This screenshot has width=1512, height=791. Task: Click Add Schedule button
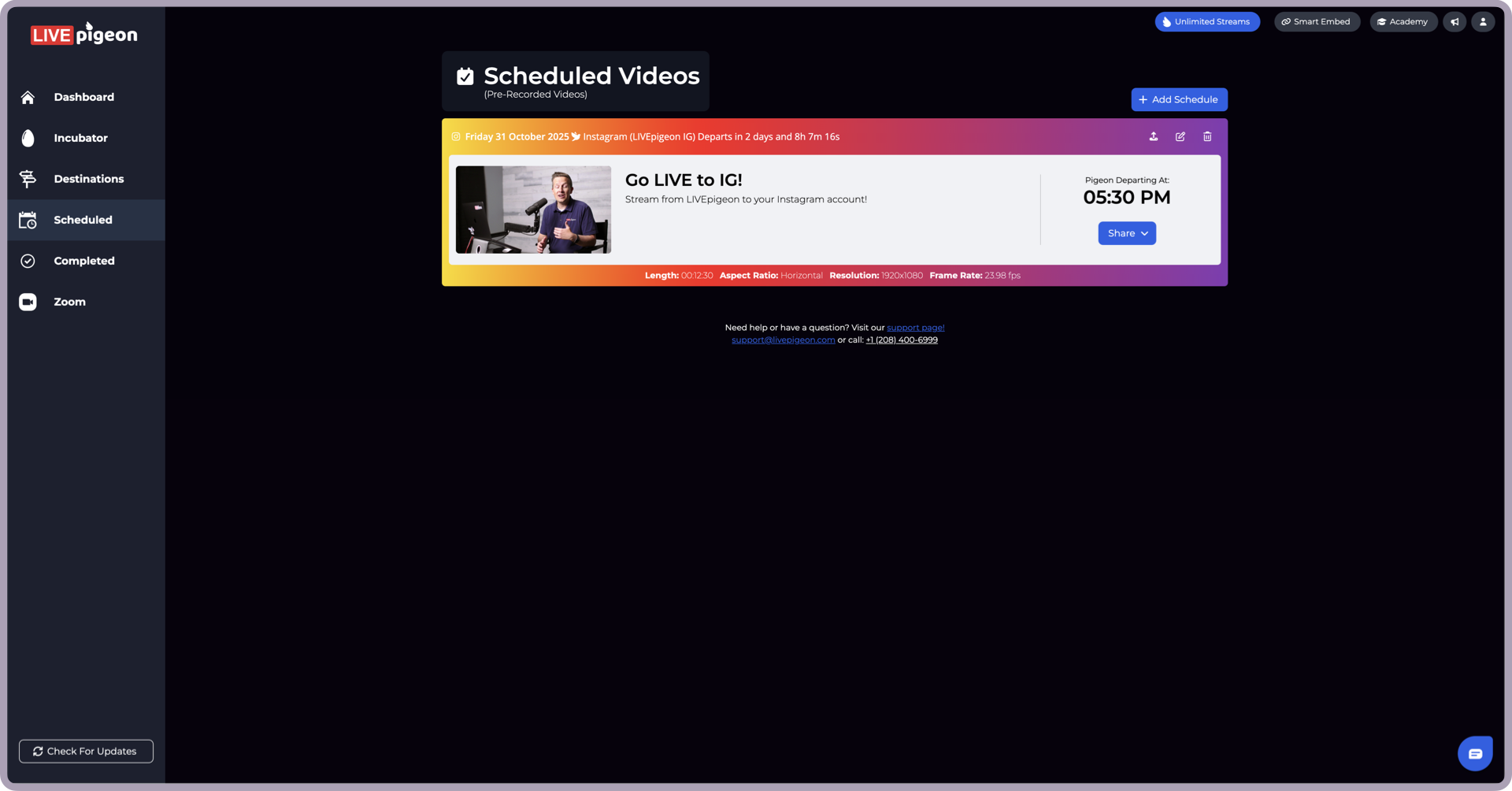pos(1179,99)
